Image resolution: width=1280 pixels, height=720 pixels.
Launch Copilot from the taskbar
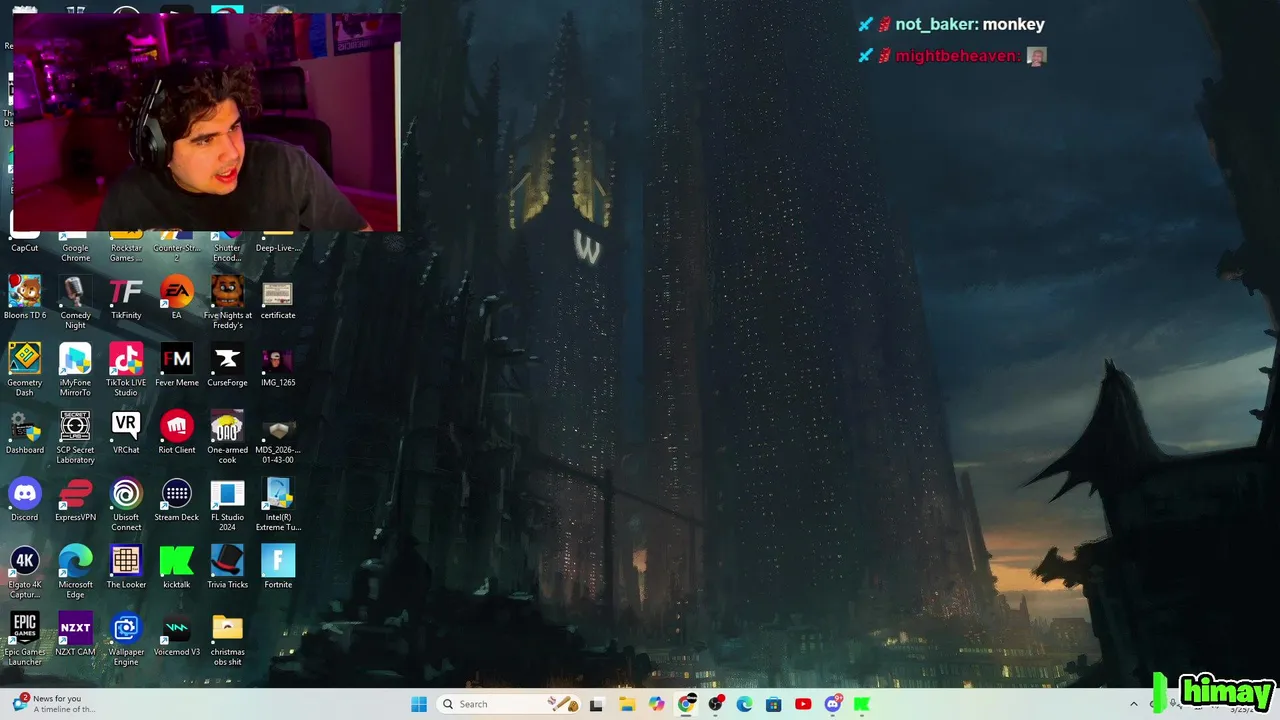[x=656, y=704]
